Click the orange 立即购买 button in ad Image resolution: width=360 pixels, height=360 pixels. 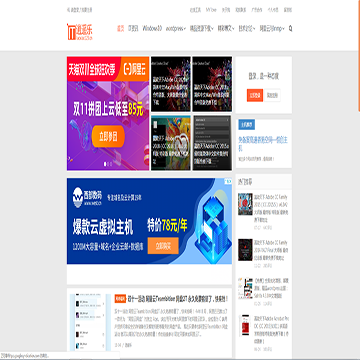(163, 246)
